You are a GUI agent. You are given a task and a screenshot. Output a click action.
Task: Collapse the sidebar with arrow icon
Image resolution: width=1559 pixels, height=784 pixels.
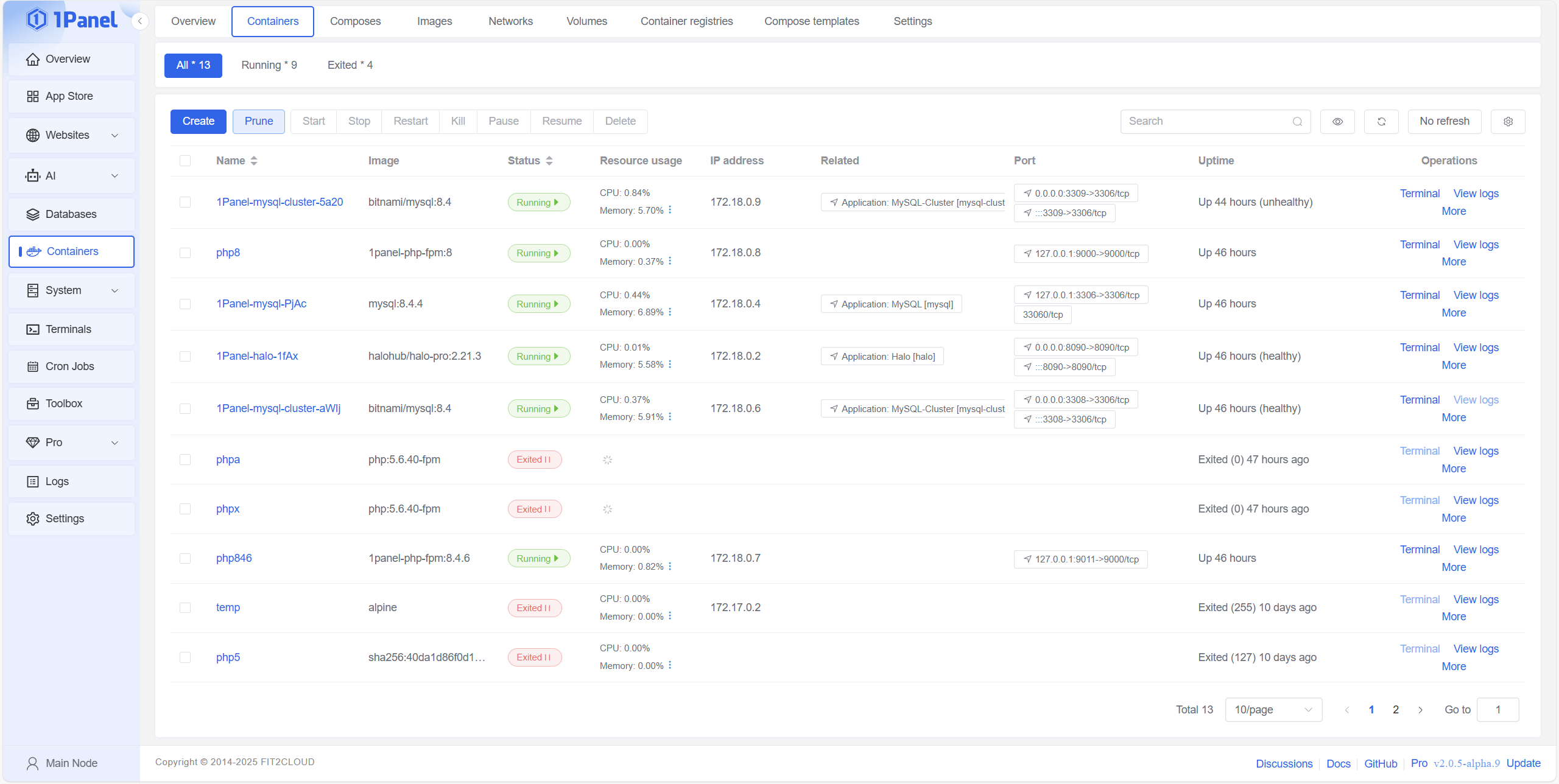pos(140,21)
